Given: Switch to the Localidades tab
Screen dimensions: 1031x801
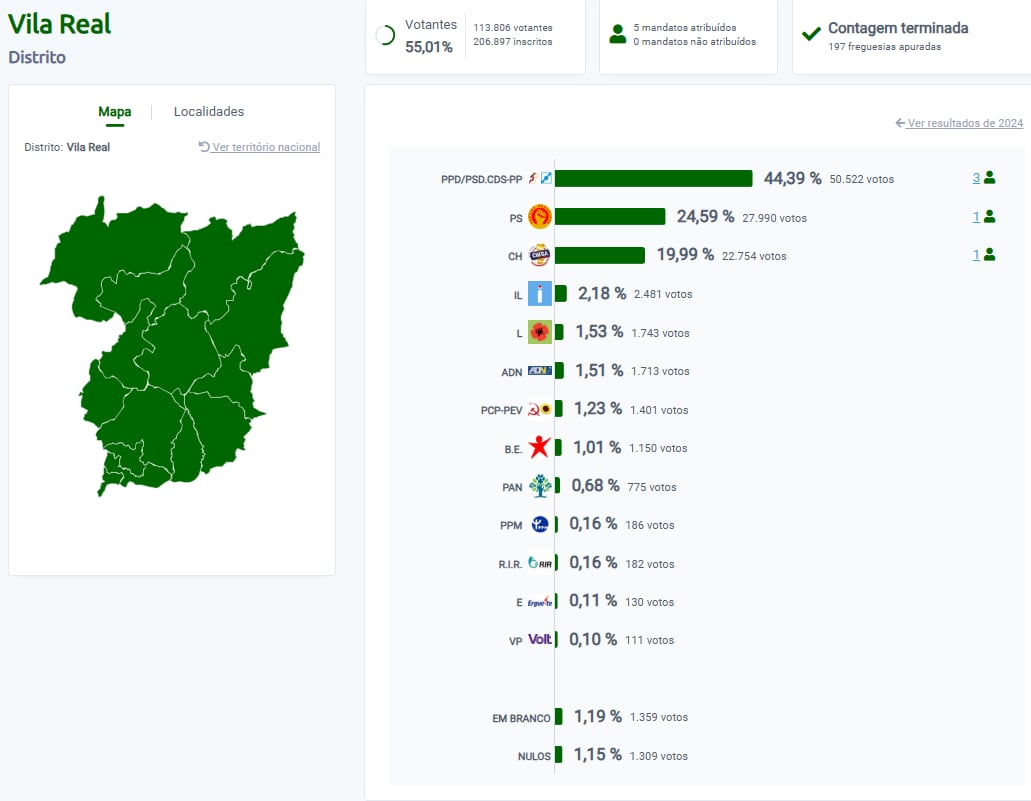Looking at the screenshot, I should 209,112.
